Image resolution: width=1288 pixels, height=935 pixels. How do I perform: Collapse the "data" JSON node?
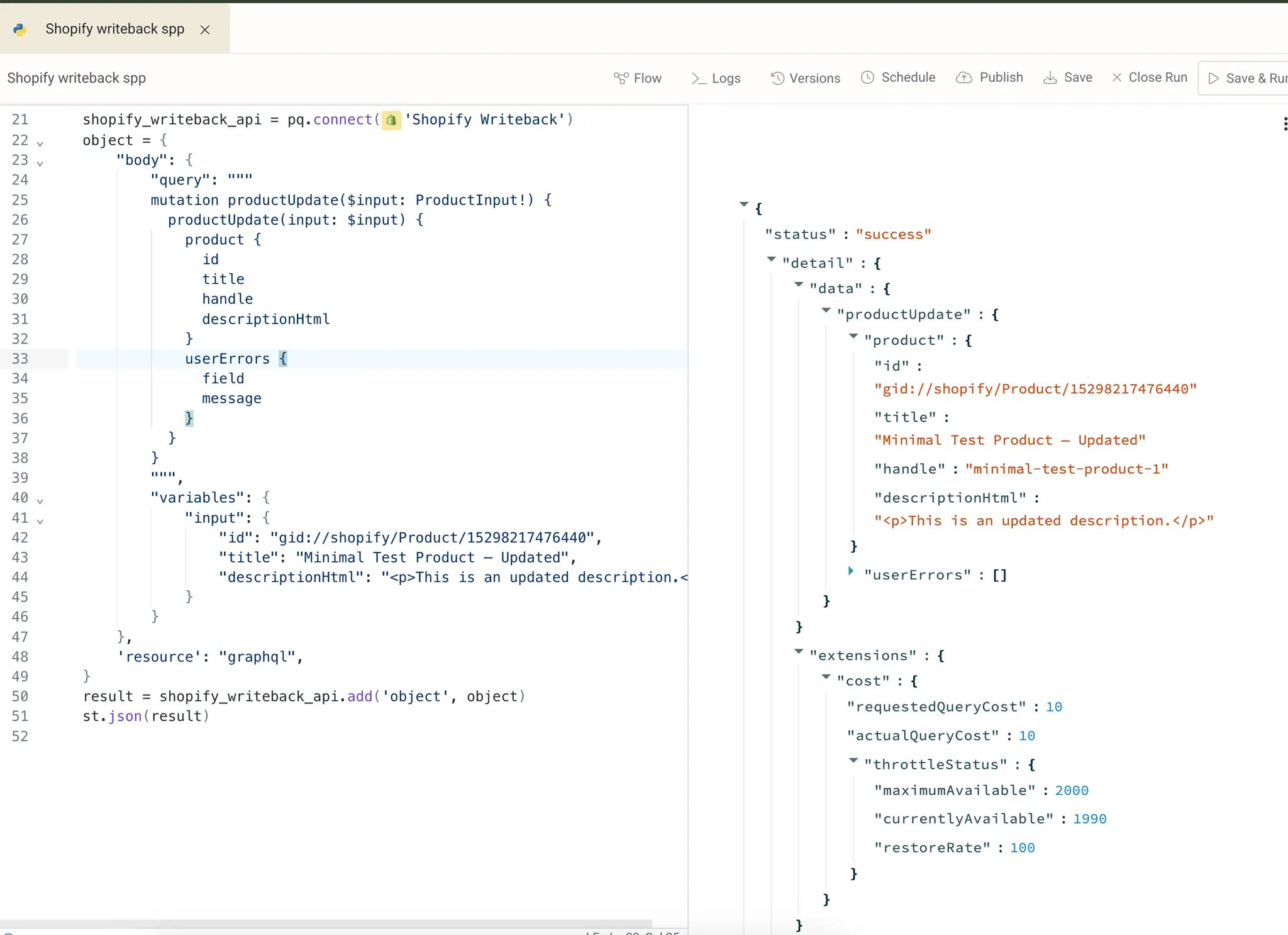[799, 285]
